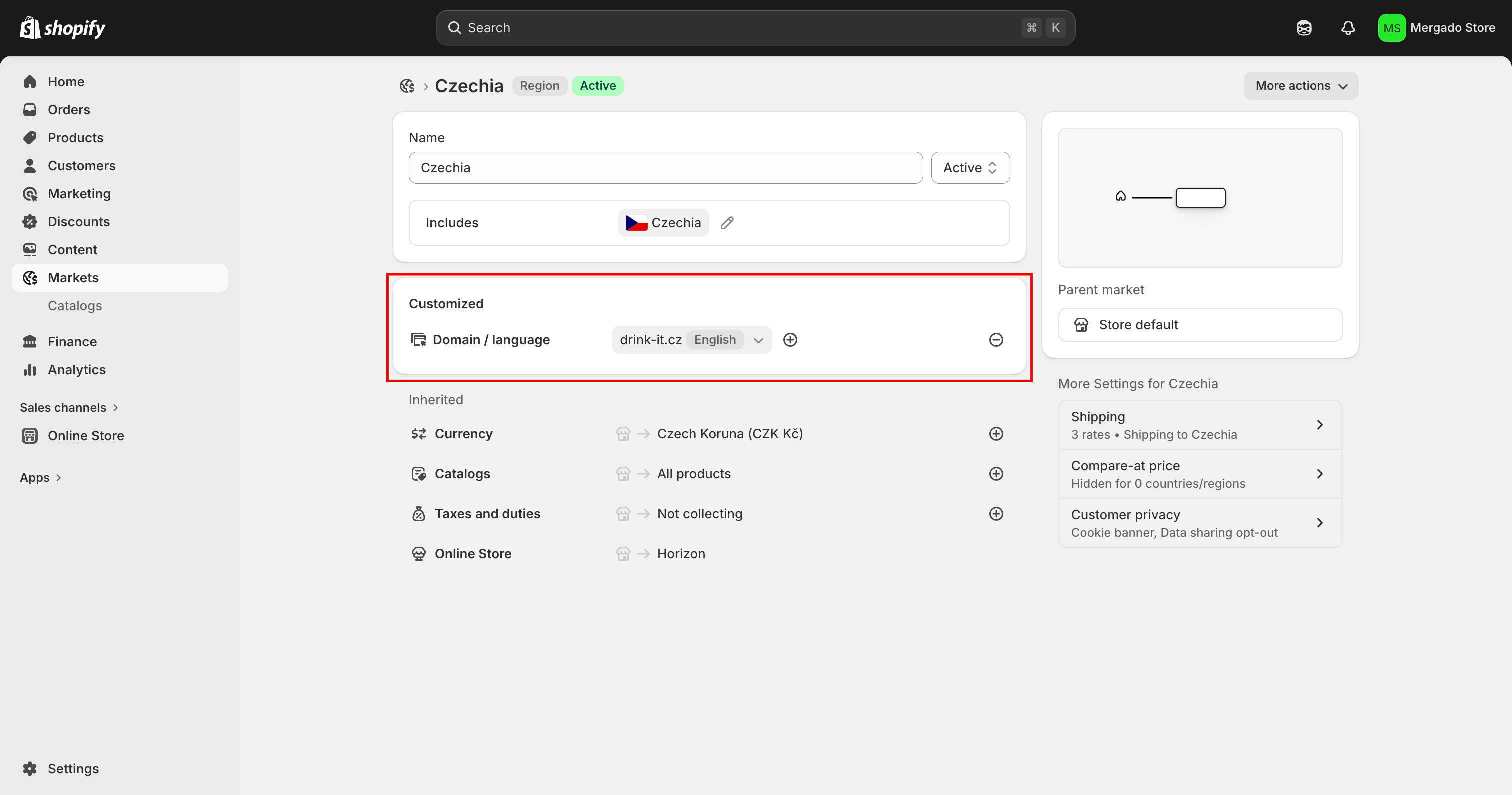Expand the Apps section in sidebar
The height and width of the screenshot is (795, 1512).
pyautogui.click(x=40, y=478)
